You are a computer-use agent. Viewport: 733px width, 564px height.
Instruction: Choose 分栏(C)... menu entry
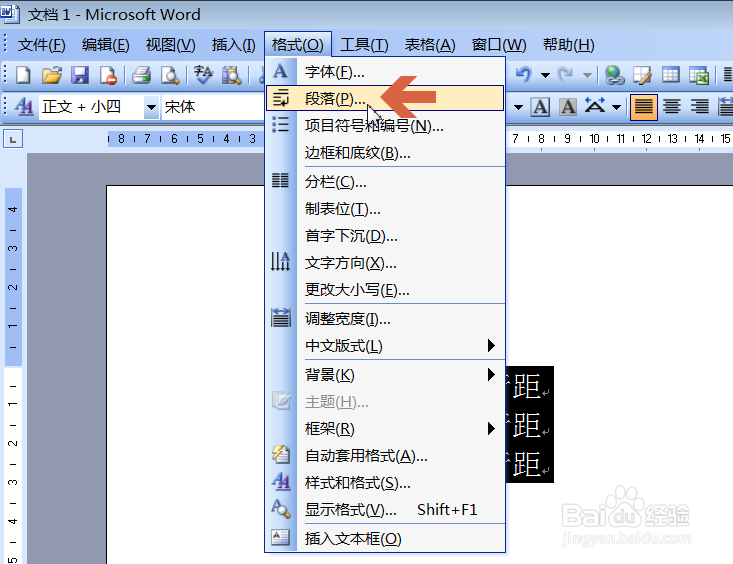coord(385,181)
